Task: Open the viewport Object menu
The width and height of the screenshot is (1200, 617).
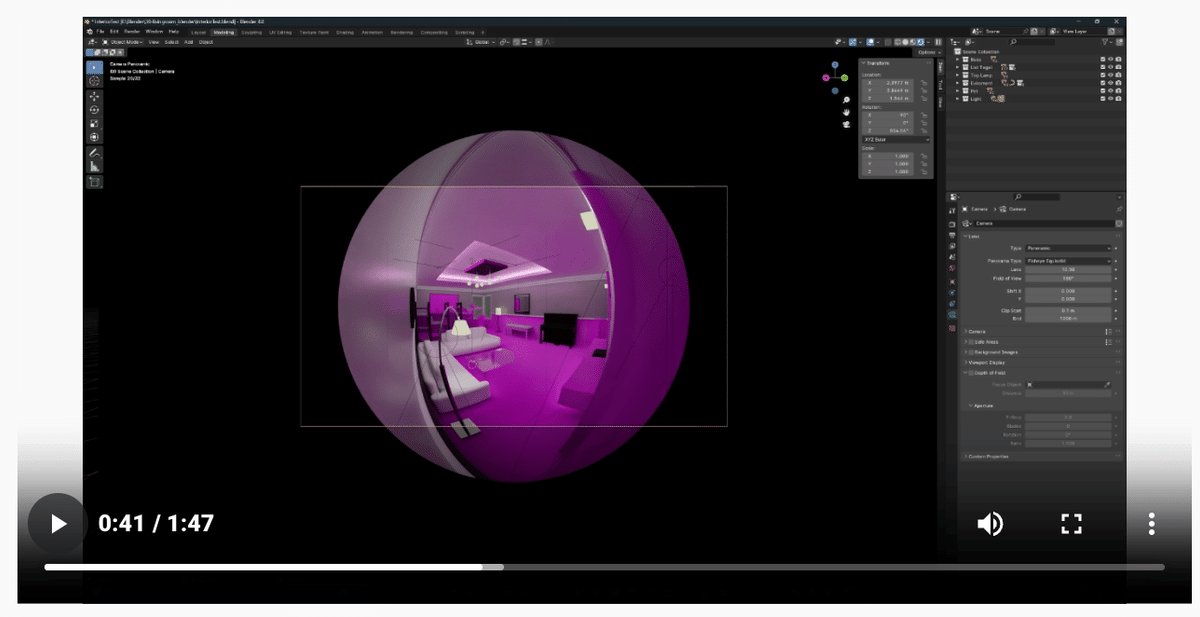Action: point(205,42)
